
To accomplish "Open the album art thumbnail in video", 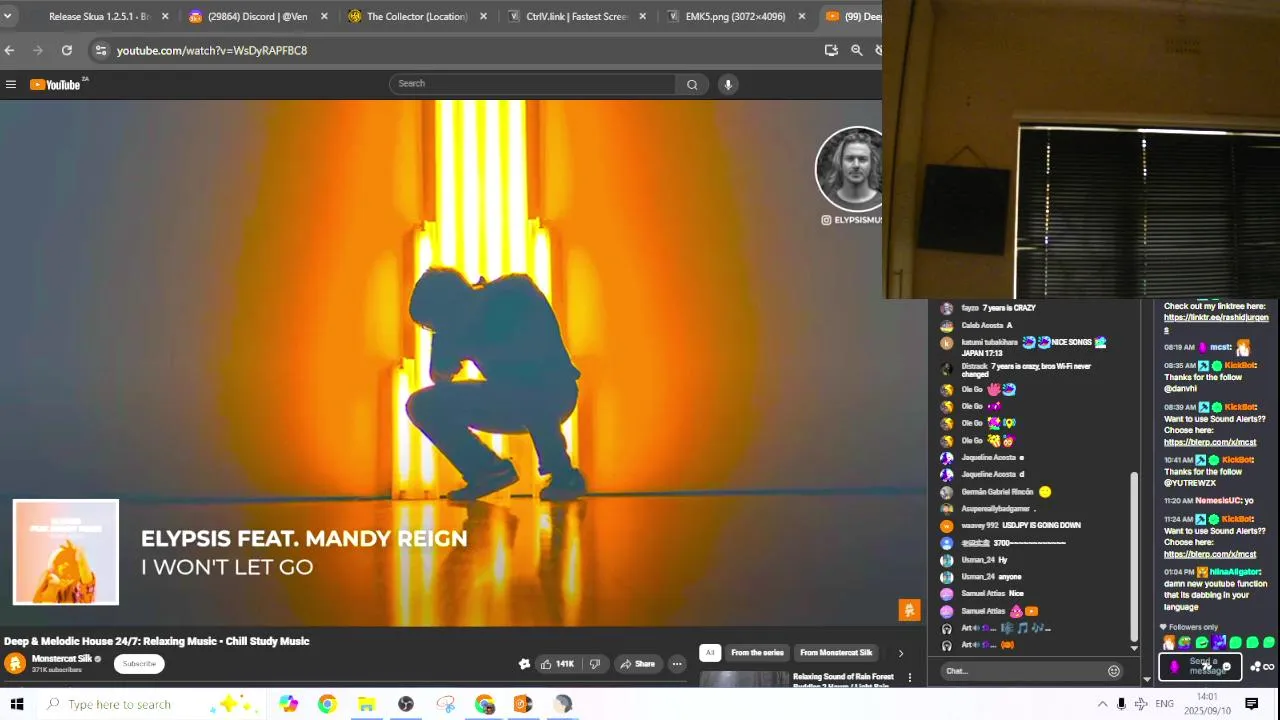I will pos(66,552).
